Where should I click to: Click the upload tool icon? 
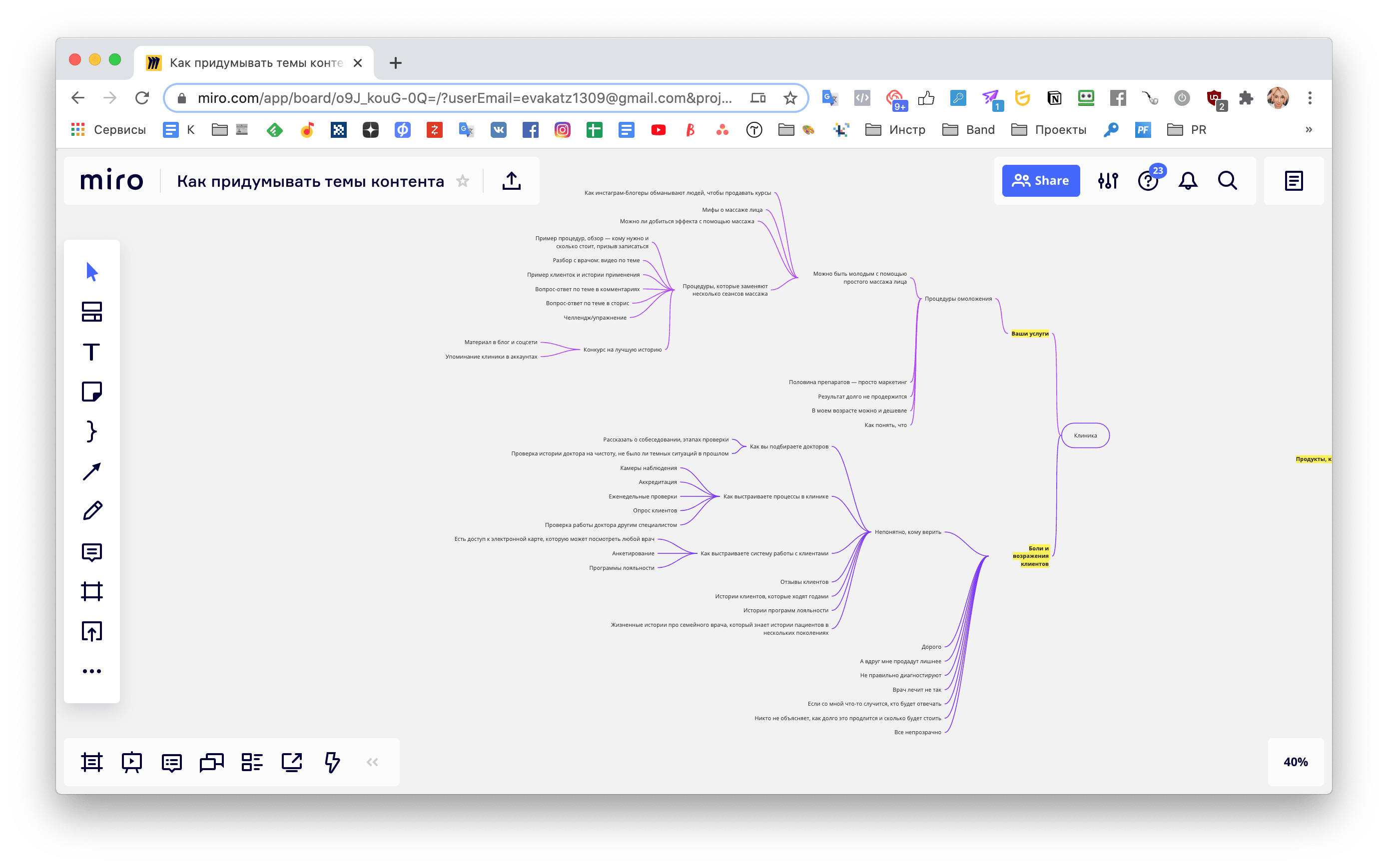click(x=92, y=631)
